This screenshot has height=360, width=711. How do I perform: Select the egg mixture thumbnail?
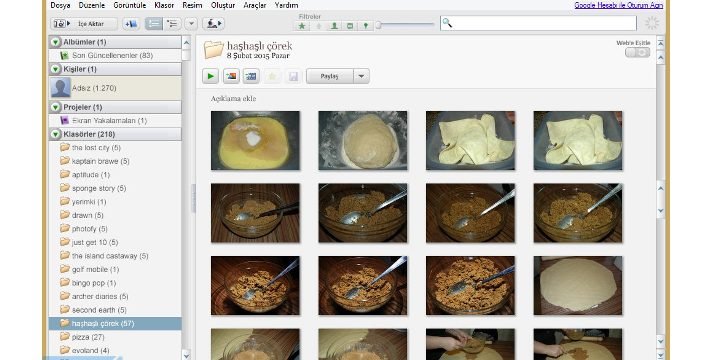tap(255, 141)
